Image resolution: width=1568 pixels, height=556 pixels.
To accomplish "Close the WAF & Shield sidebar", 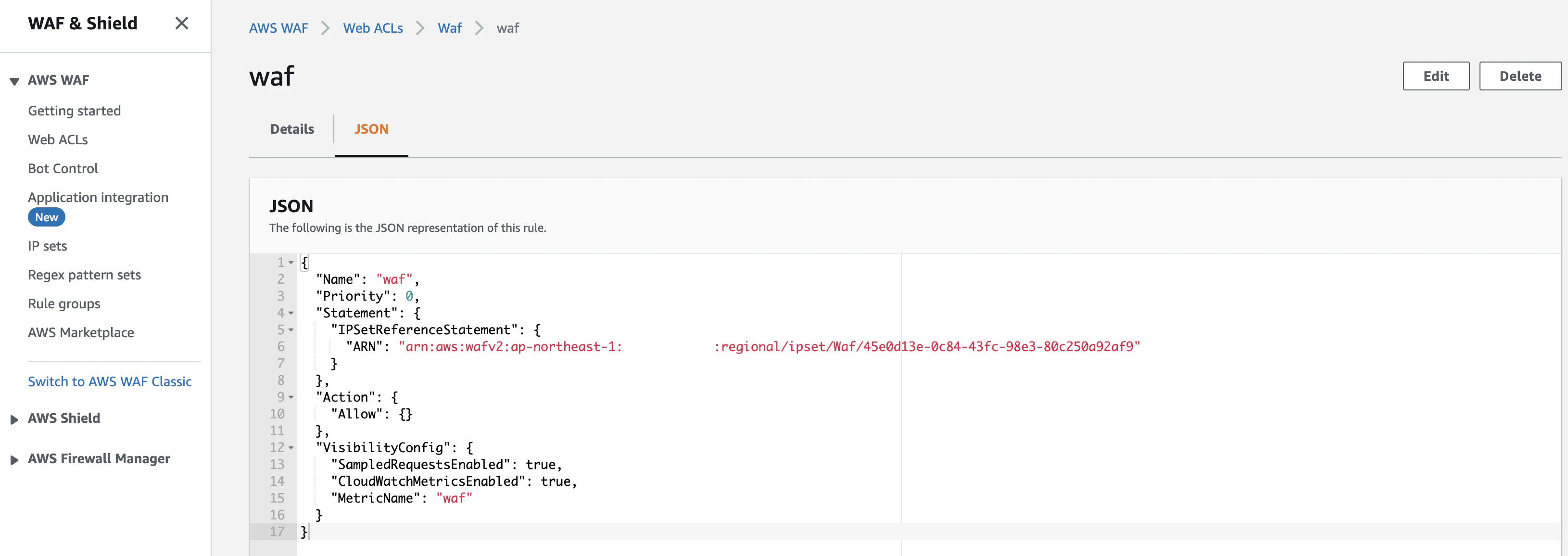I will pos(181,23).
